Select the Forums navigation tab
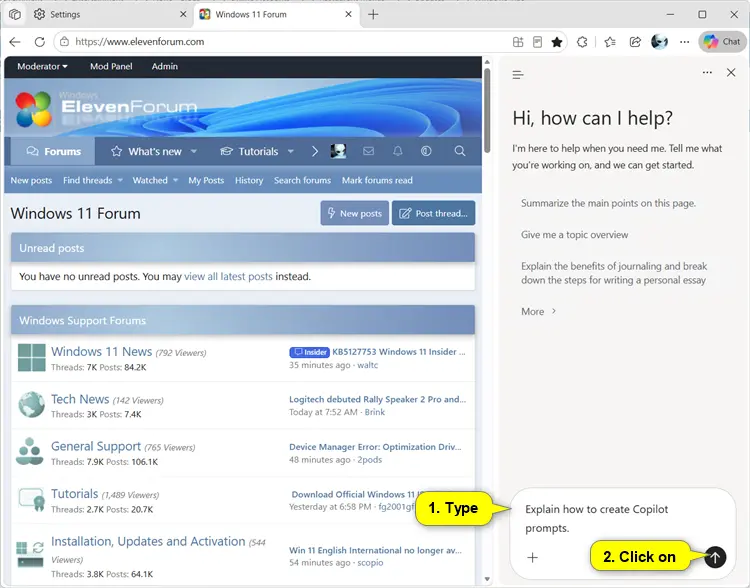 pyautogui.click(x=53, y=151)
